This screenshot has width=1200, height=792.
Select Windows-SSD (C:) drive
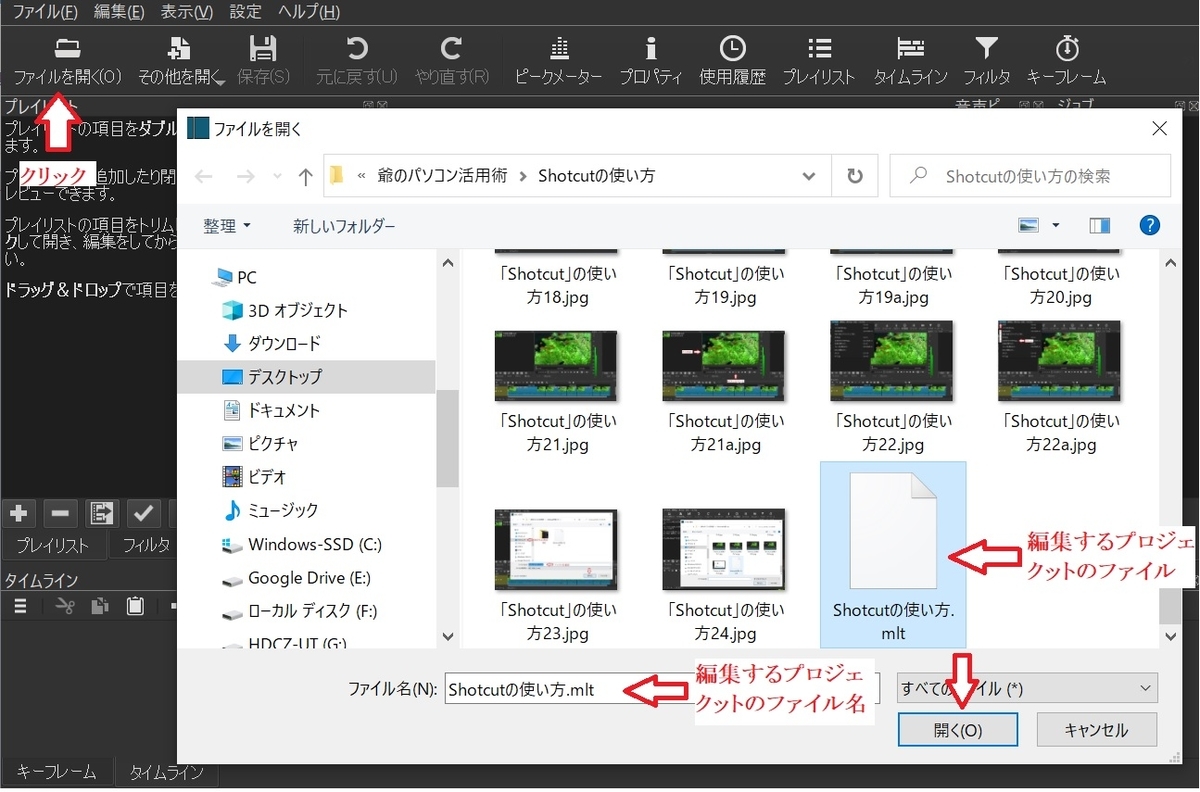coord(315,544)
